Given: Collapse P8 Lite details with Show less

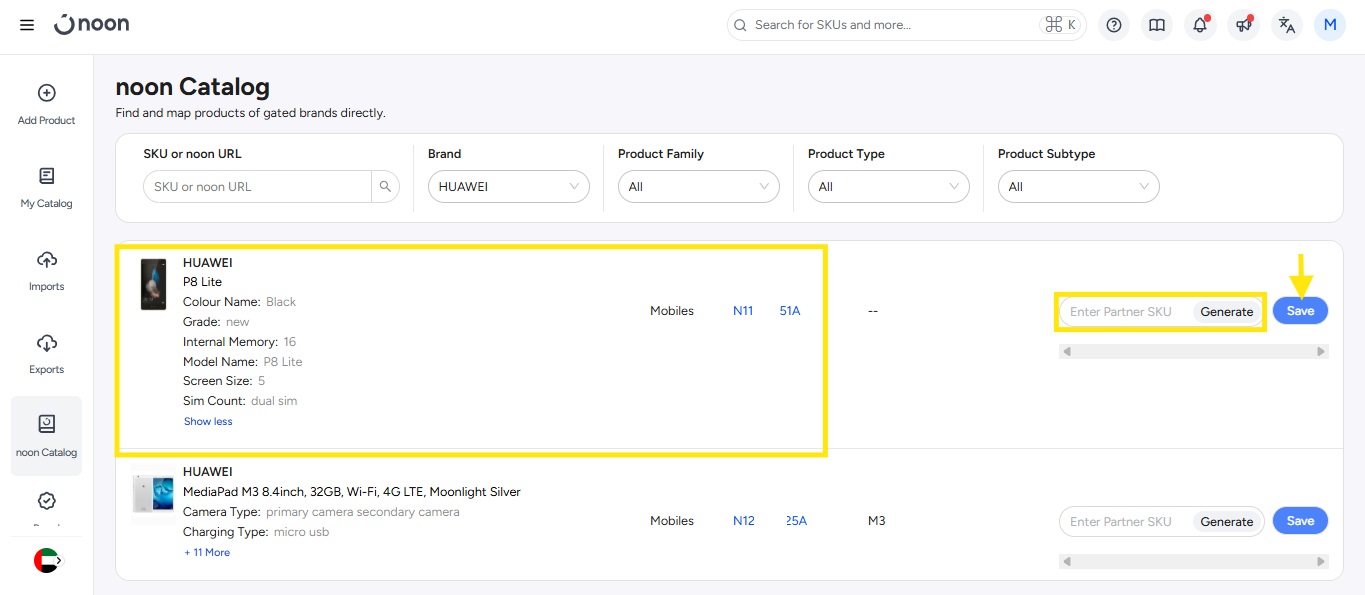Looking at the screenshot, I should pos(208,422).
